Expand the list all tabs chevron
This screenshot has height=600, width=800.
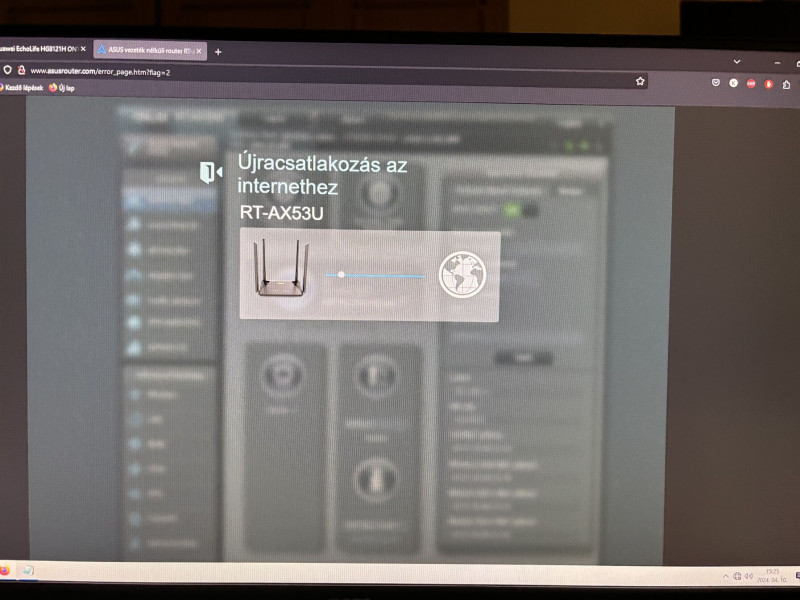coord(737,61)
